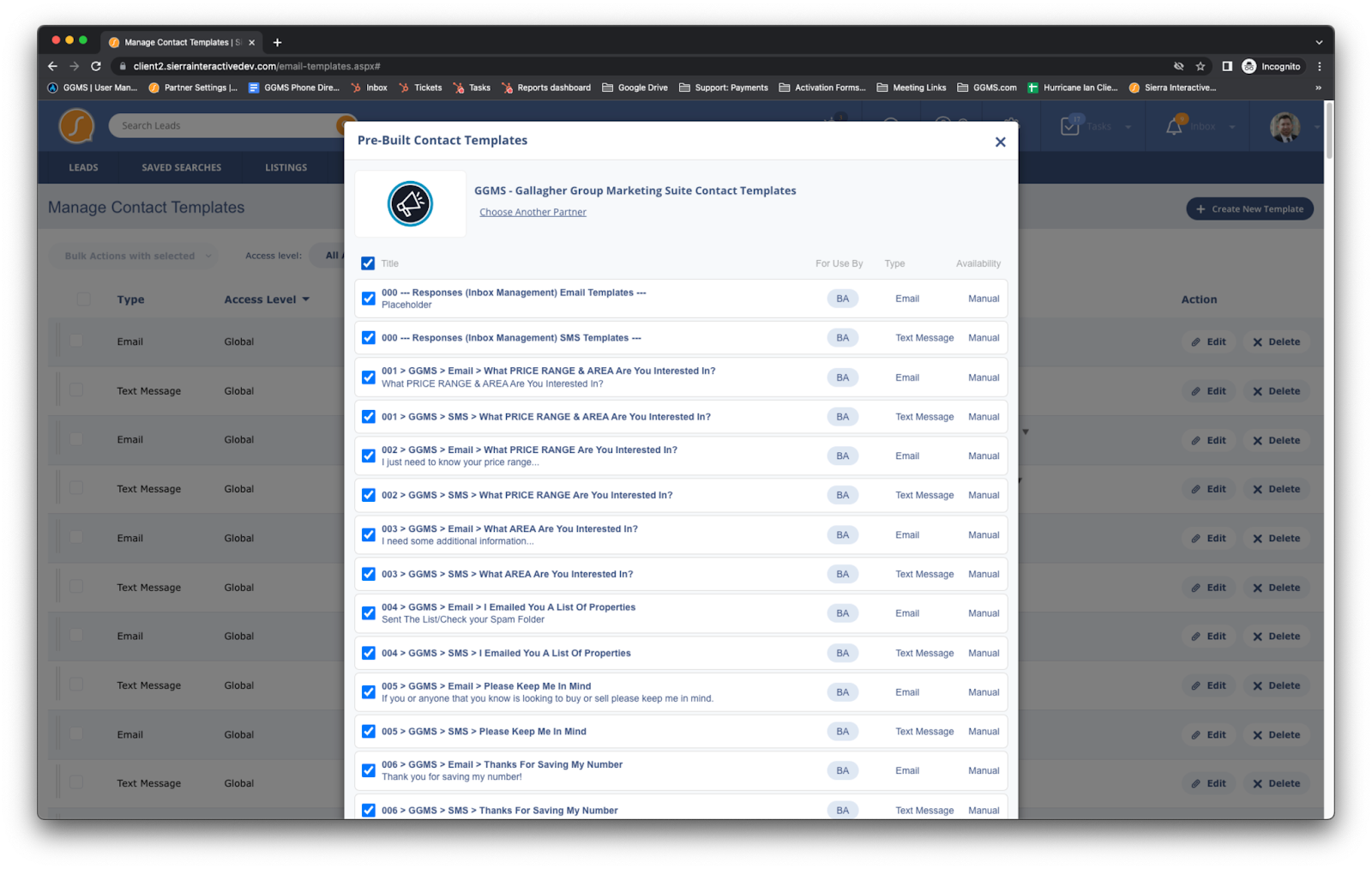1372x869 pixels.
Task: Click the GGMS megaphone partner logo
Action: (410, 204)
